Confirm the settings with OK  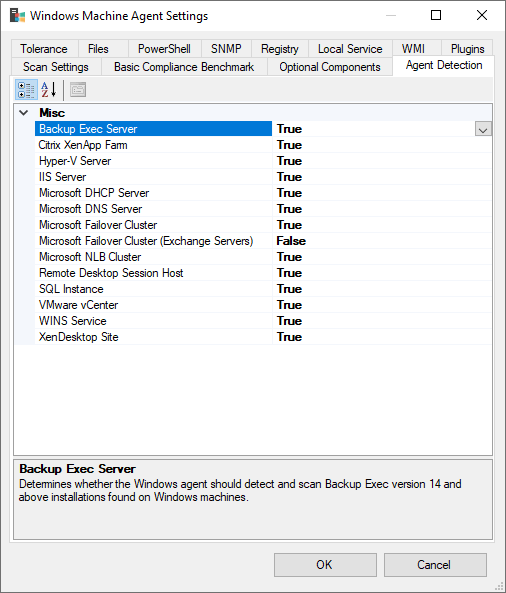[325, 565]
